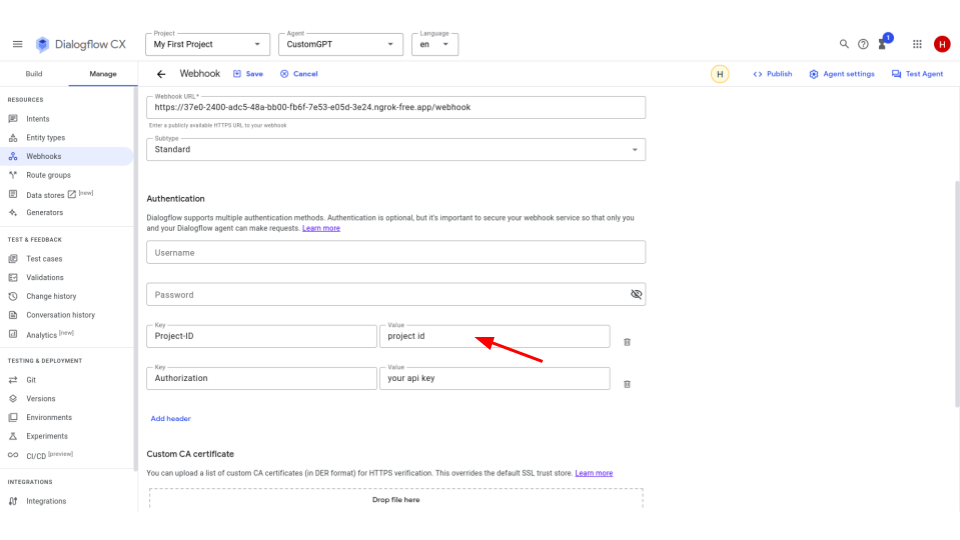960x540 pixels.
Task: Click the page vertical scrollbar
Action: [x=957, y=294]
